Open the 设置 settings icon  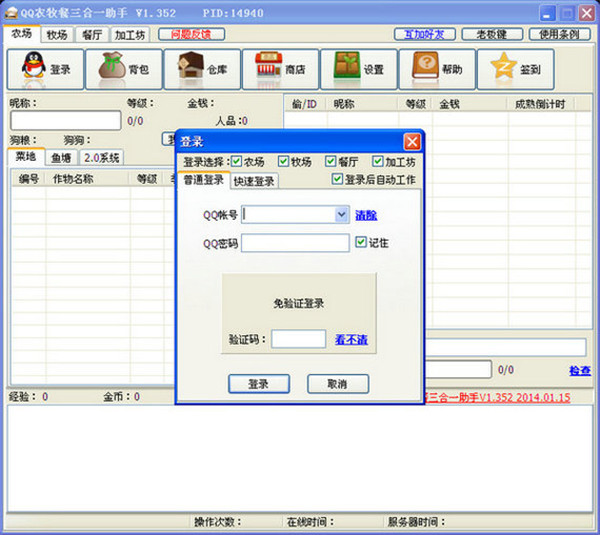(360, 70)
